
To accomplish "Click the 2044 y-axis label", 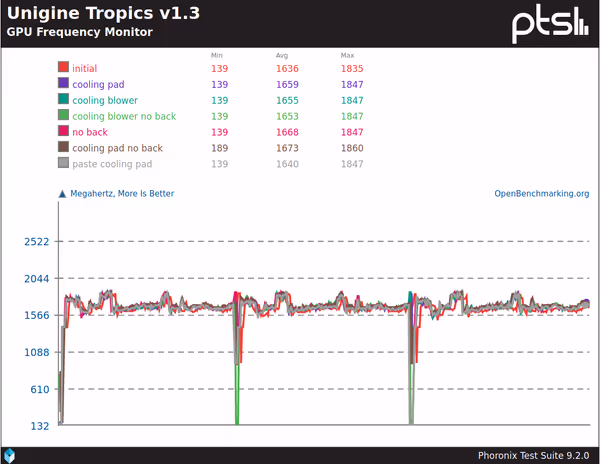I will coord(37,279).
